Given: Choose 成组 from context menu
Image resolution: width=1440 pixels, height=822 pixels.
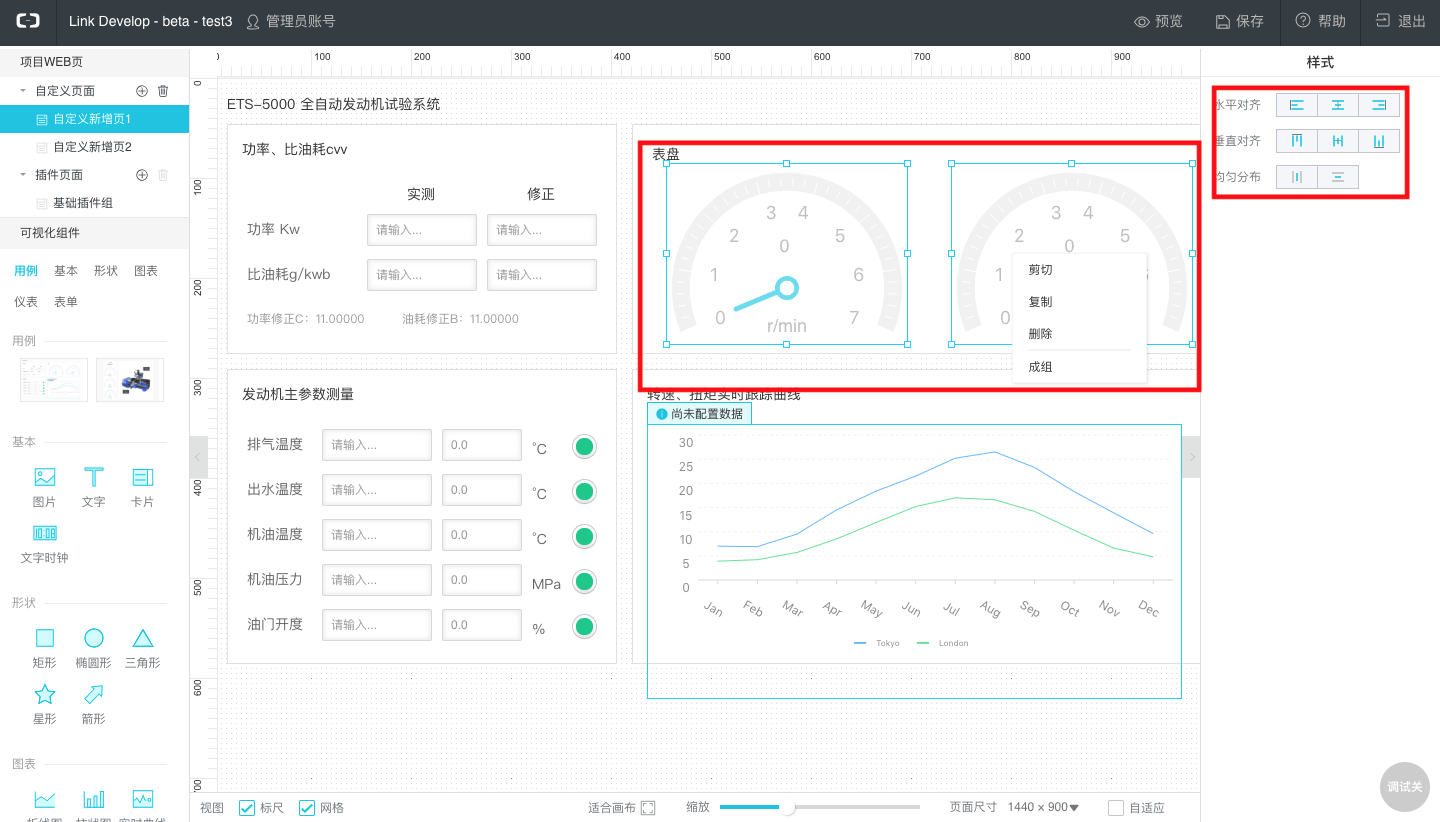Looking at the screenshot, I should [x=1079, y=367].
